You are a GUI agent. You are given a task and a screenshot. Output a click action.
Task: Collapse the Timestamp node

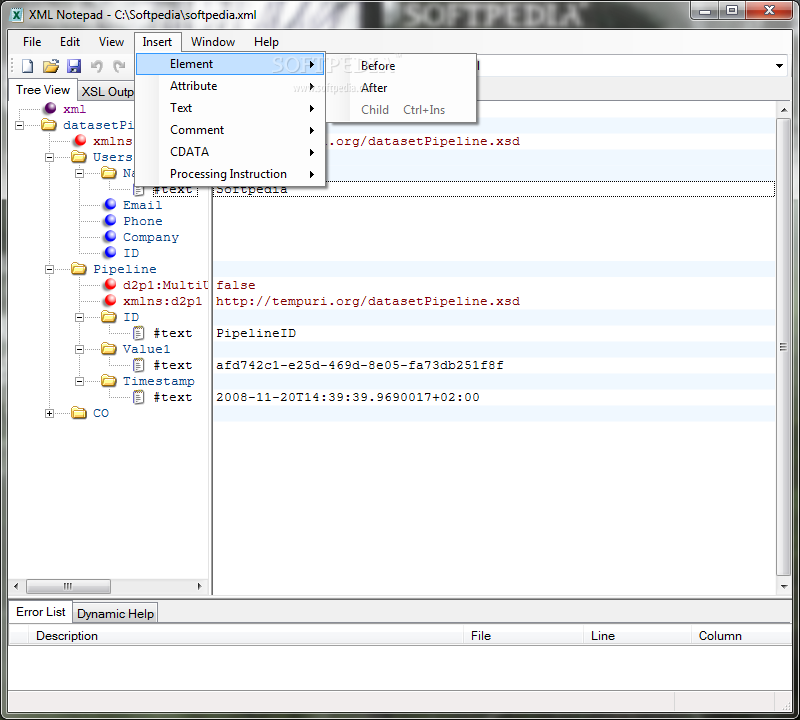(x=80, y=381)
